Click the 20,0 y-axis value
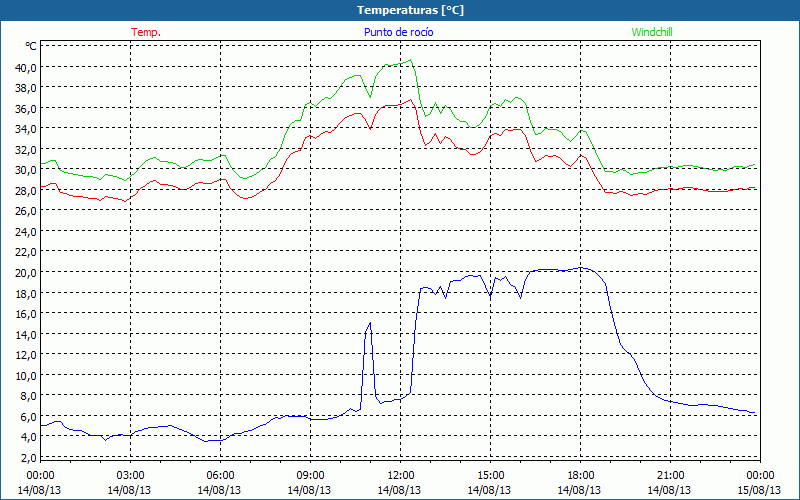 (25, 272)
